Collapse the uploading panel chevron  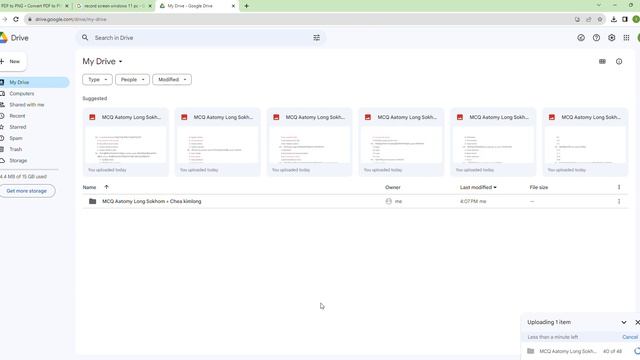click(624, 322)
